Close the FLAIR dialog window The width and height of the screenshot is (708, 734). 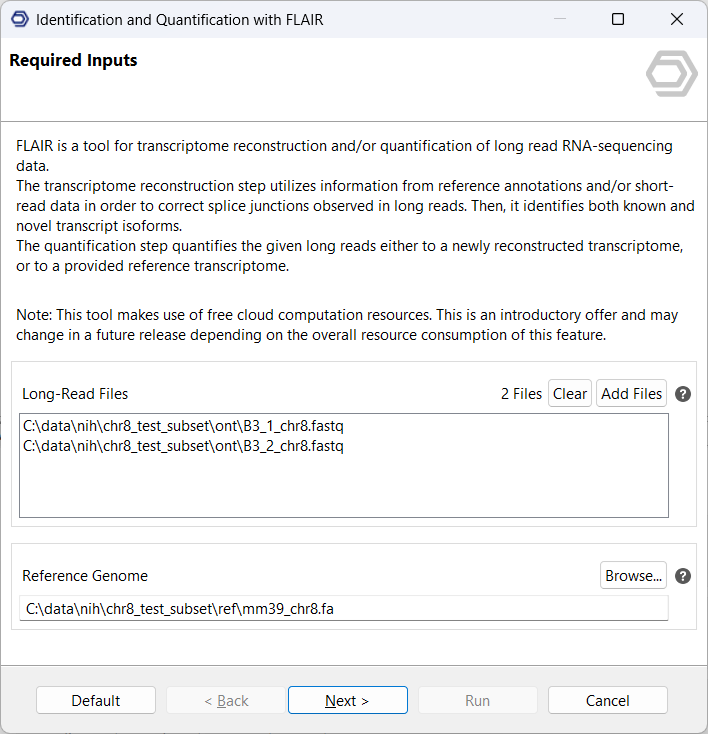pos(677,19)
